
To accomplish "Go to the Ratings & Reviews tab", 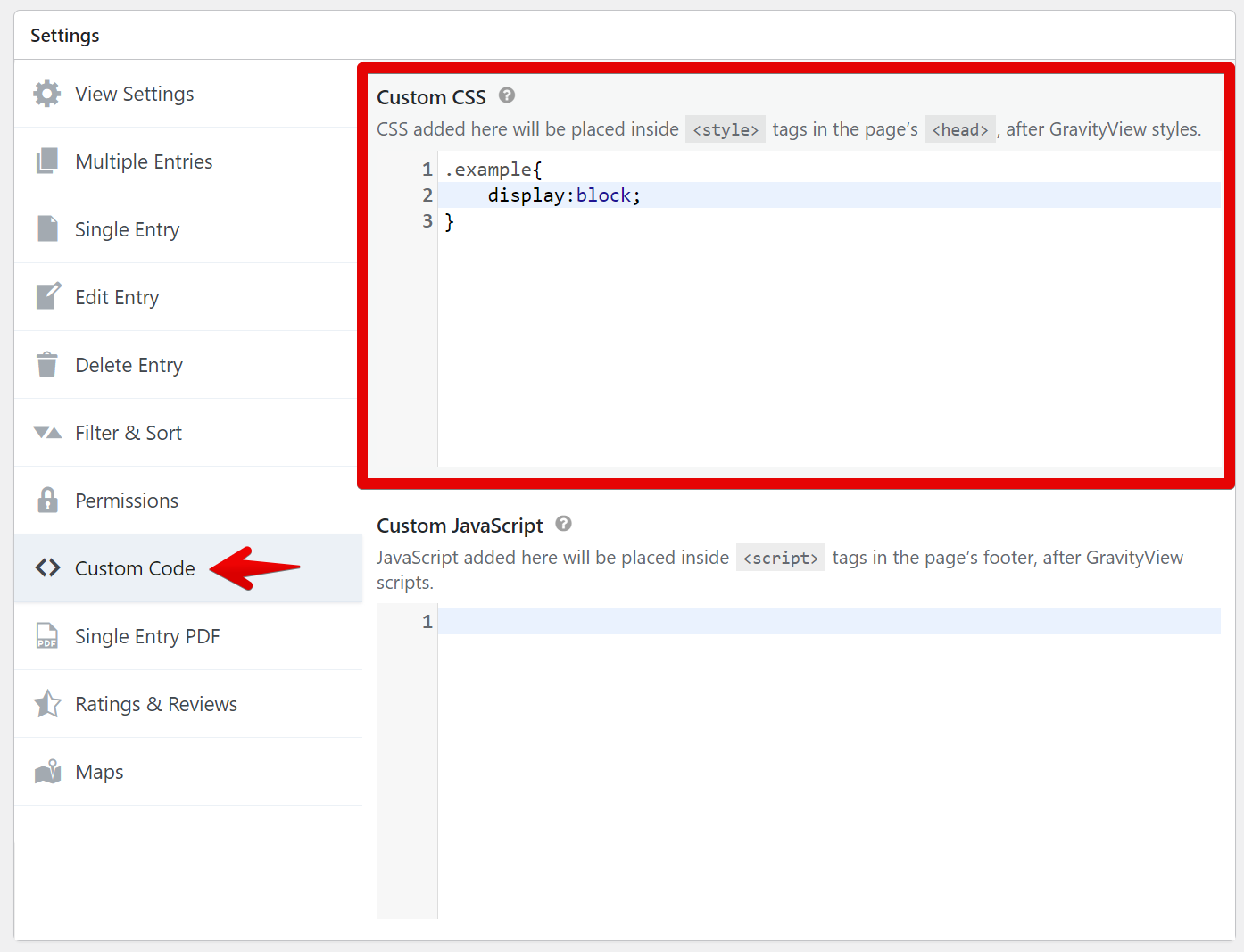I will [x=156, y=704].
